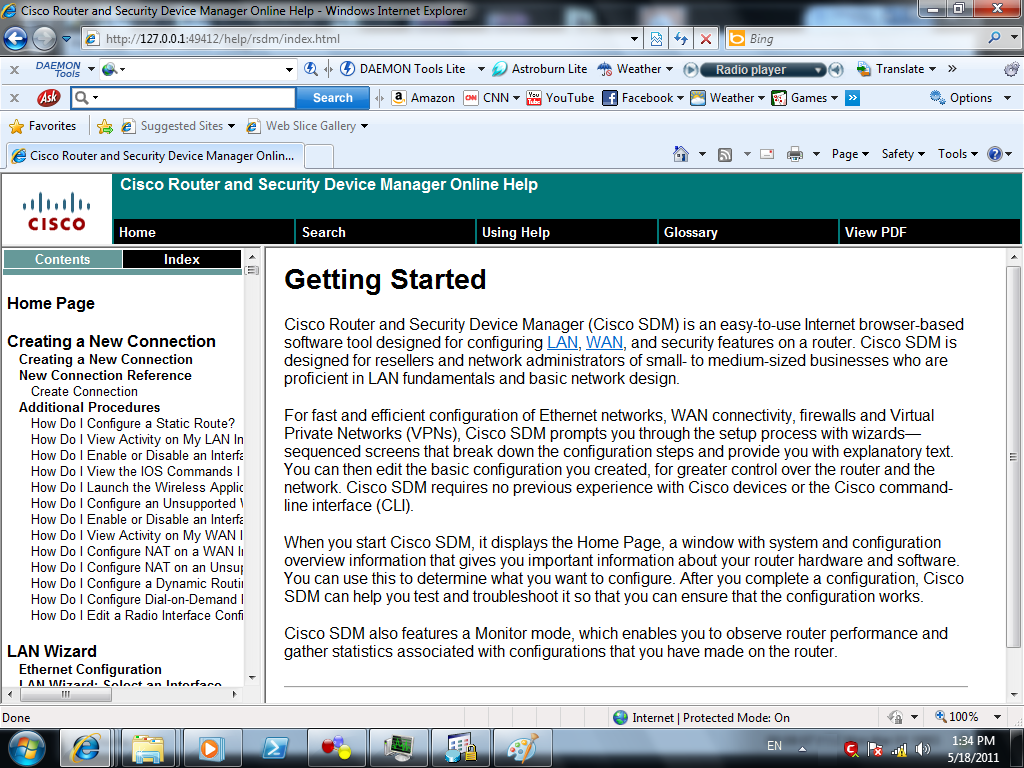Click the Radio player play icon
Viewport: 1024px width, 768px height.
[x=690, y=69]
